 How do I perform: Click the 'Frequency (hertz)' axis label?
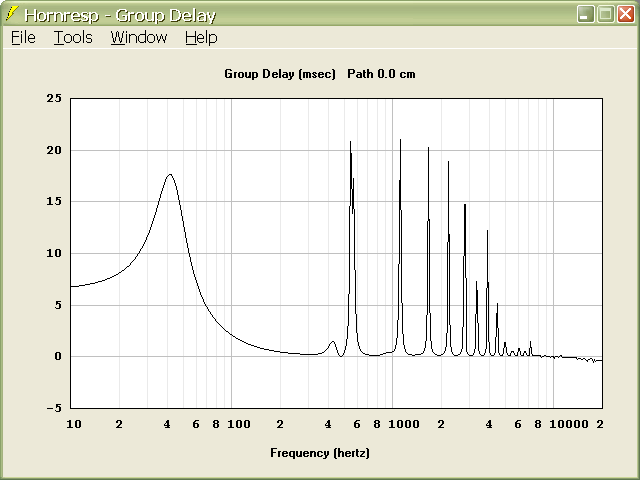[320, 453]
